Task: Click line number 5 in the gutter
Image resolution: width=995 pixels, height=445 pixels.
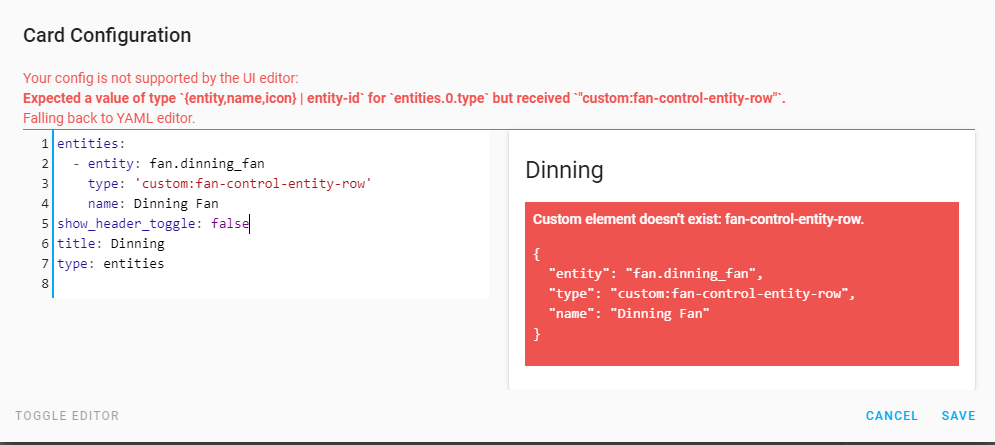Action: [x=45, y=224]
